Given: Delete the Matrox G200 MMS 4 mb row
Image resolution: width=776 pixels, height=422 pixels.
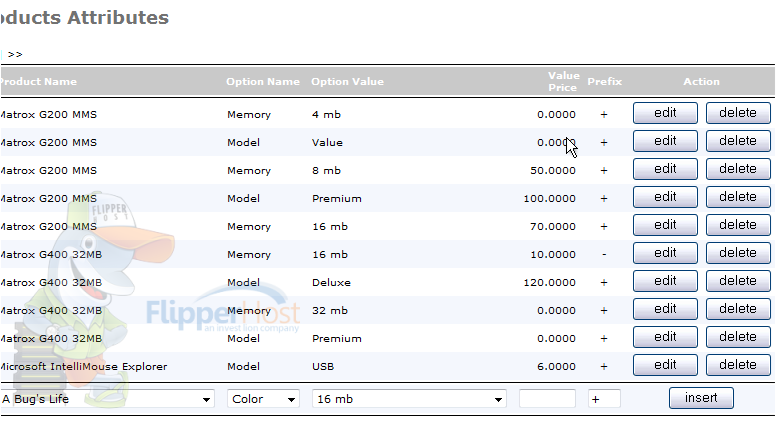Looking at the screenshot, I should [x=738, y=113].
